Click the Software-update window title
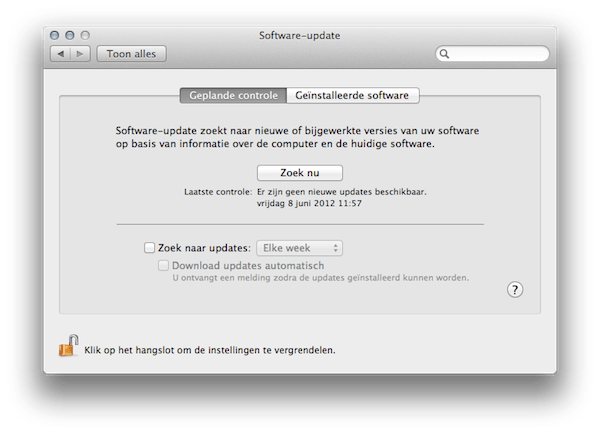The width and height of the screenshot is (600, 434). (300, 36)
